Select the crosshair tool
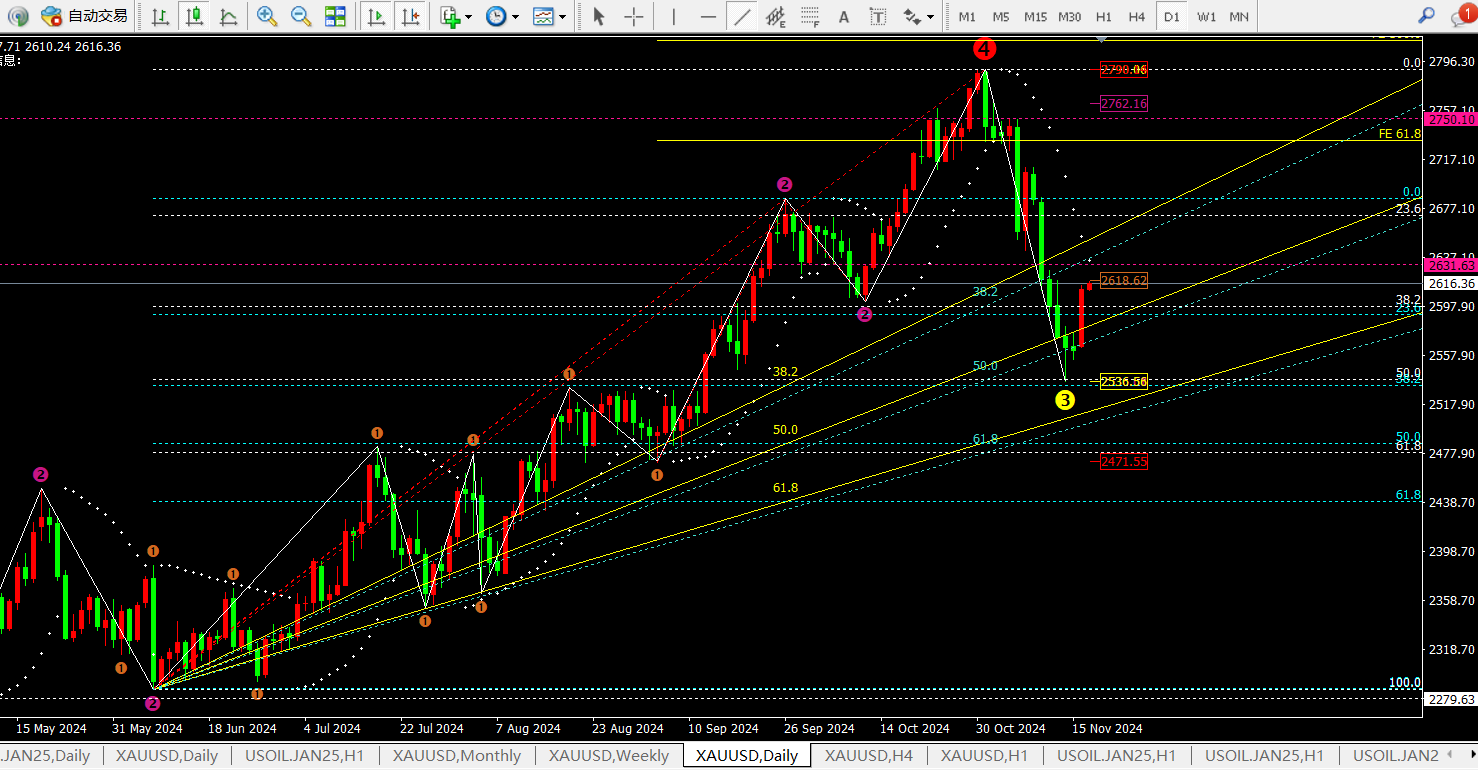Screen dimensions: 1478x770 (633, 16)
